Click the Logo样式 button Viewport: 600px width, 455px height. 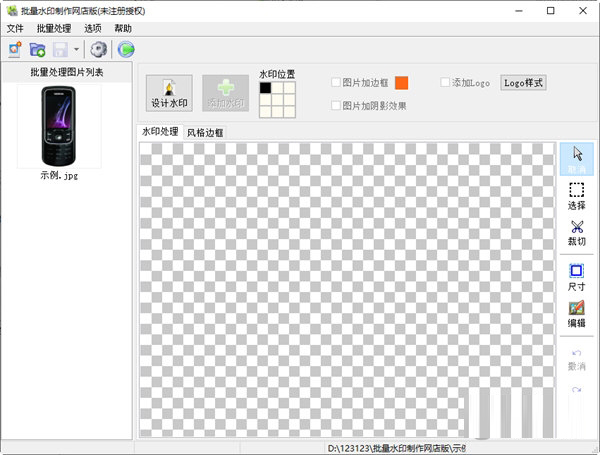click(523, 83)
